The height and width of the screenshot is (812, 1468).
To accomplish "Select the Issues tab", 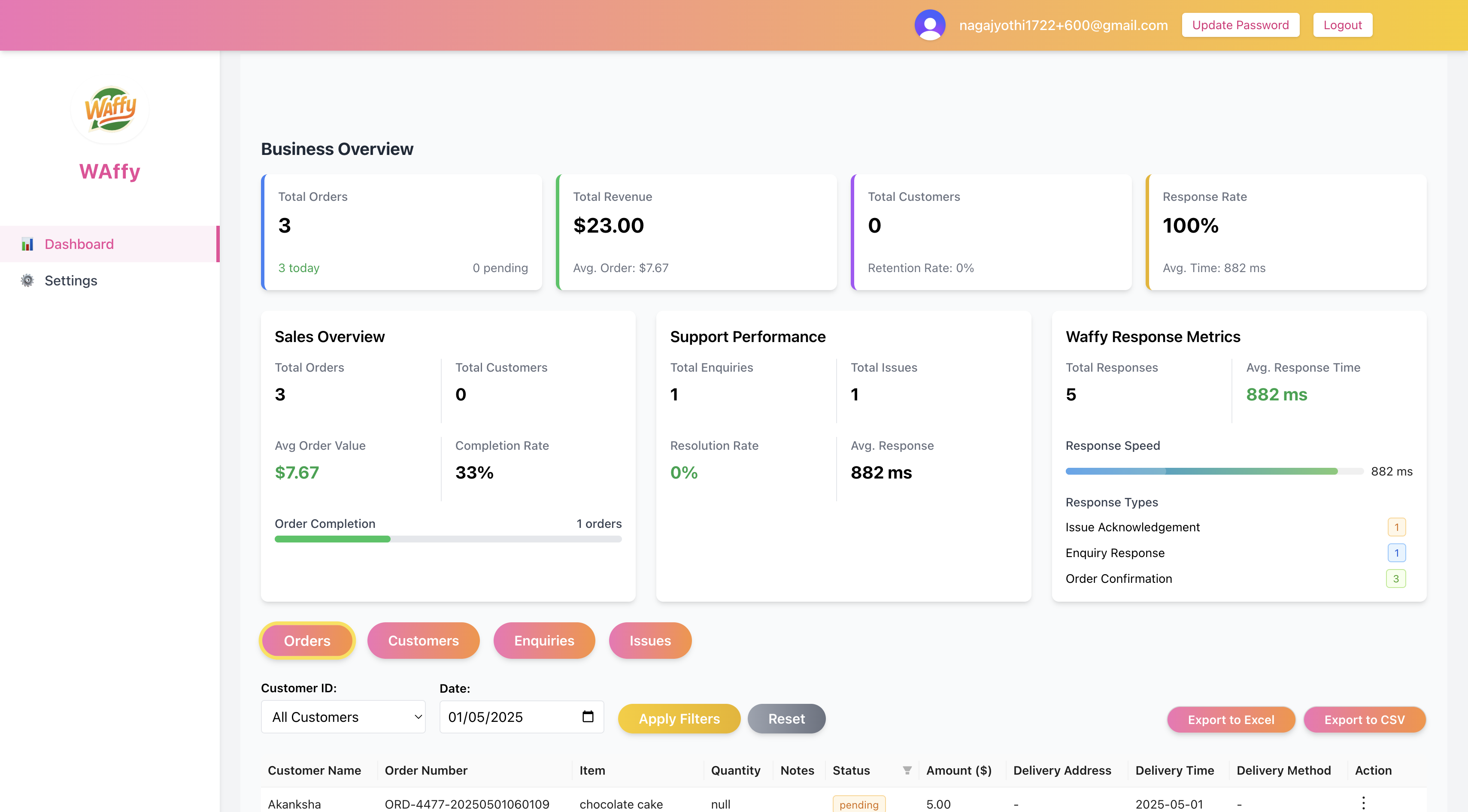I will [x=650, y=640].
